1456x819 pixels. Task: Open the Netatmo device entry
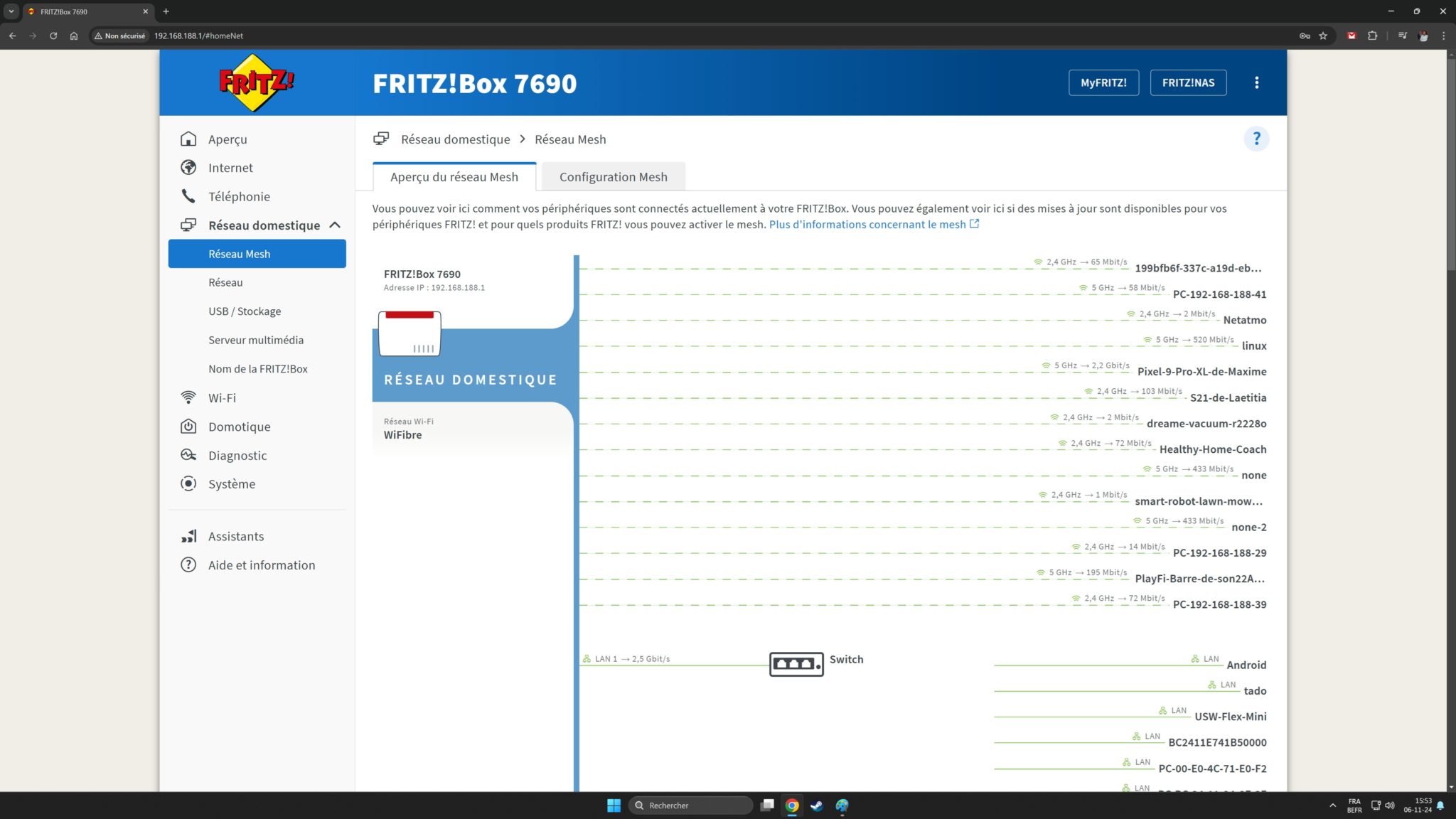coord(1244,320)
